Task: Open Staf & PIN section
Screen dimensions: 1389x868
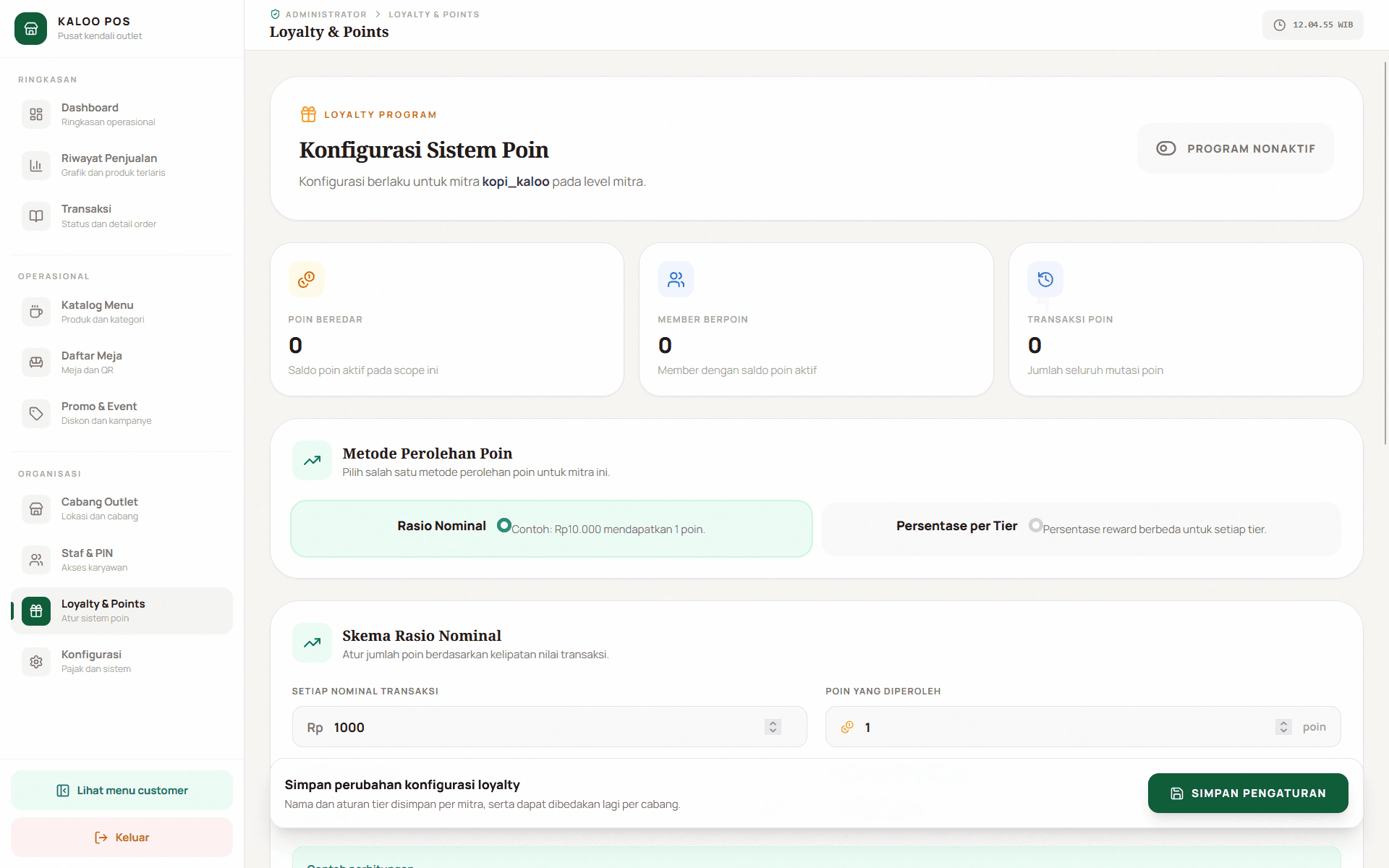Action: click(x=122, y=560)
